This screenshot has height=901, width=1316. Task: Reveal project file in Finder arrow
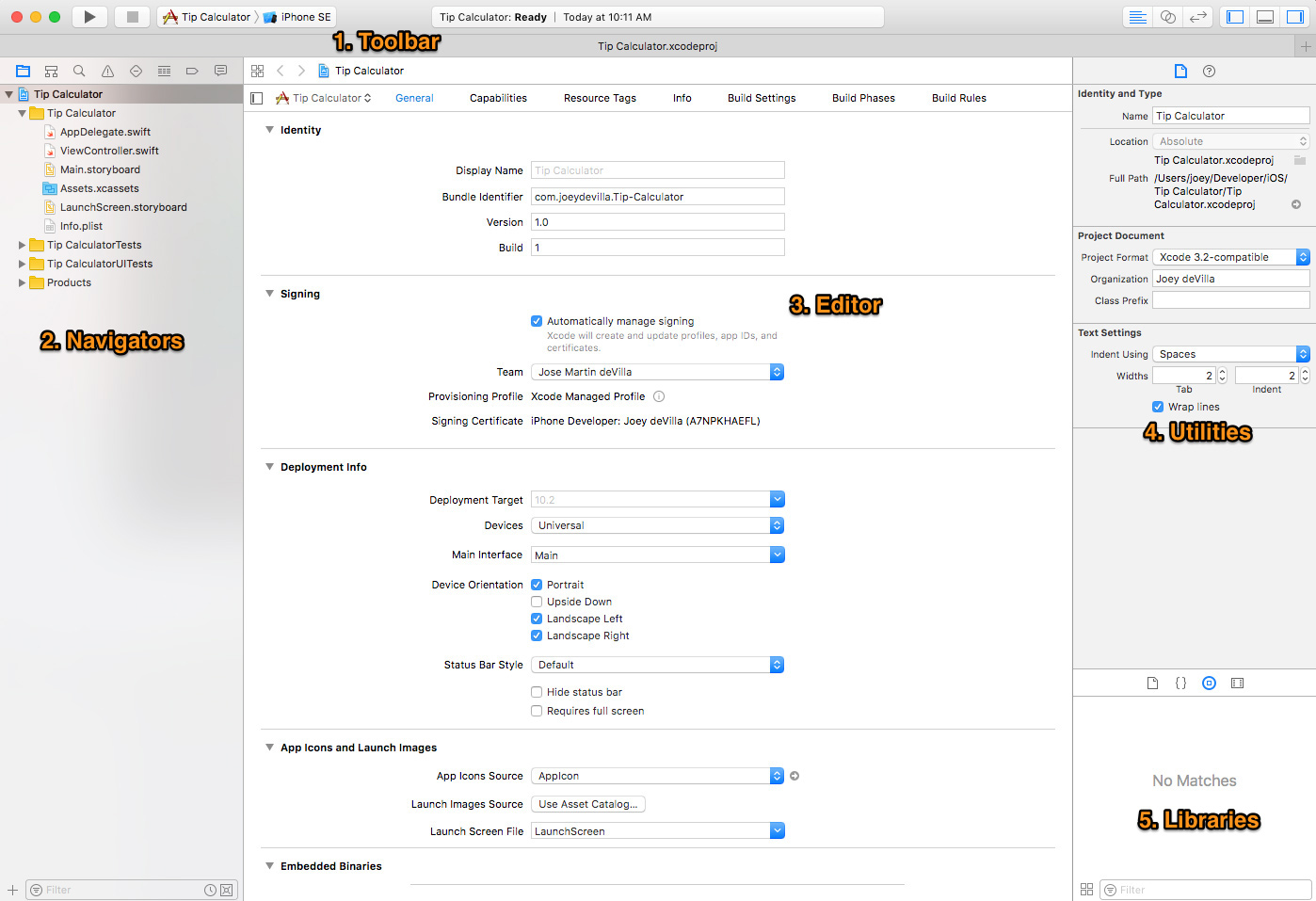click(1296, 204)
